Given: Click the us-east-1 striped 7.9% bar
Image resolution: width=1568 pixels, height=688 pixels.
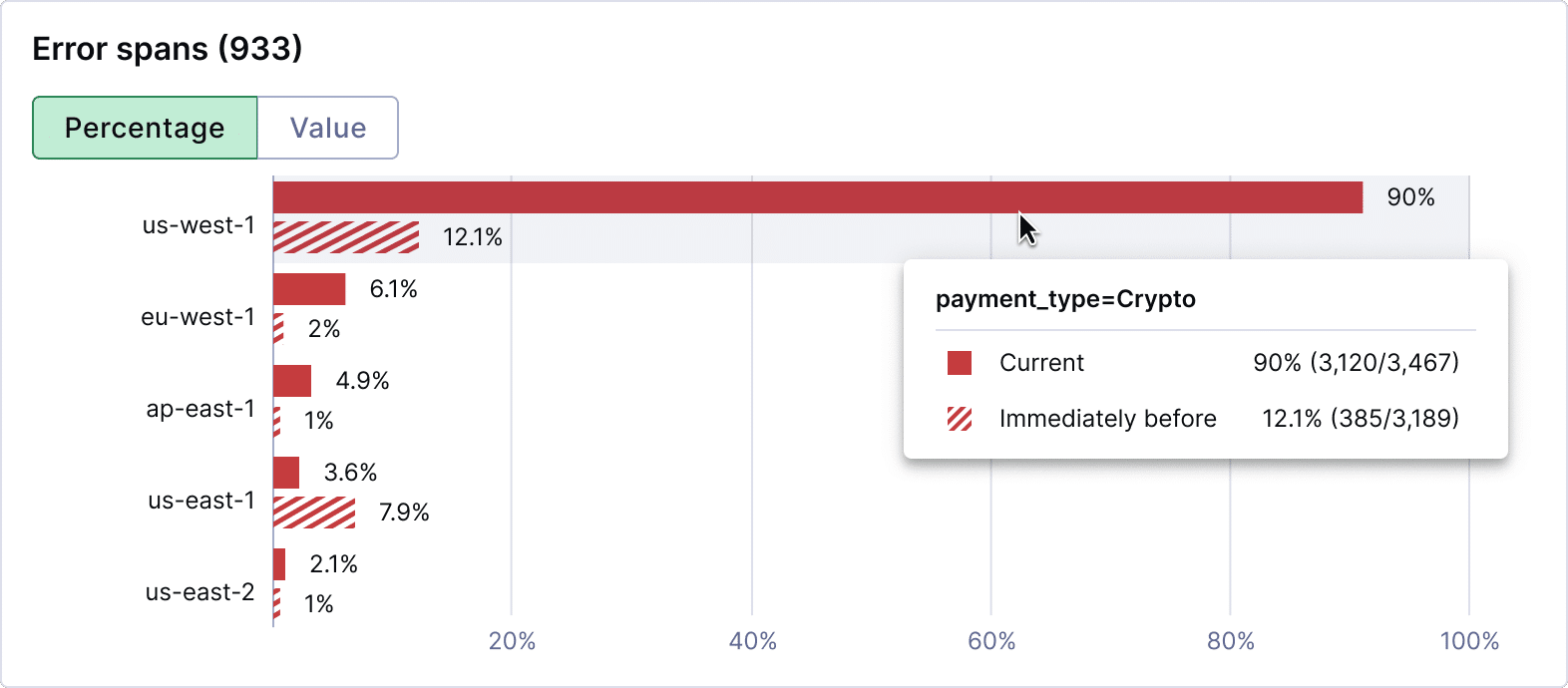Looking at the screenshot, I should [314, 513].
